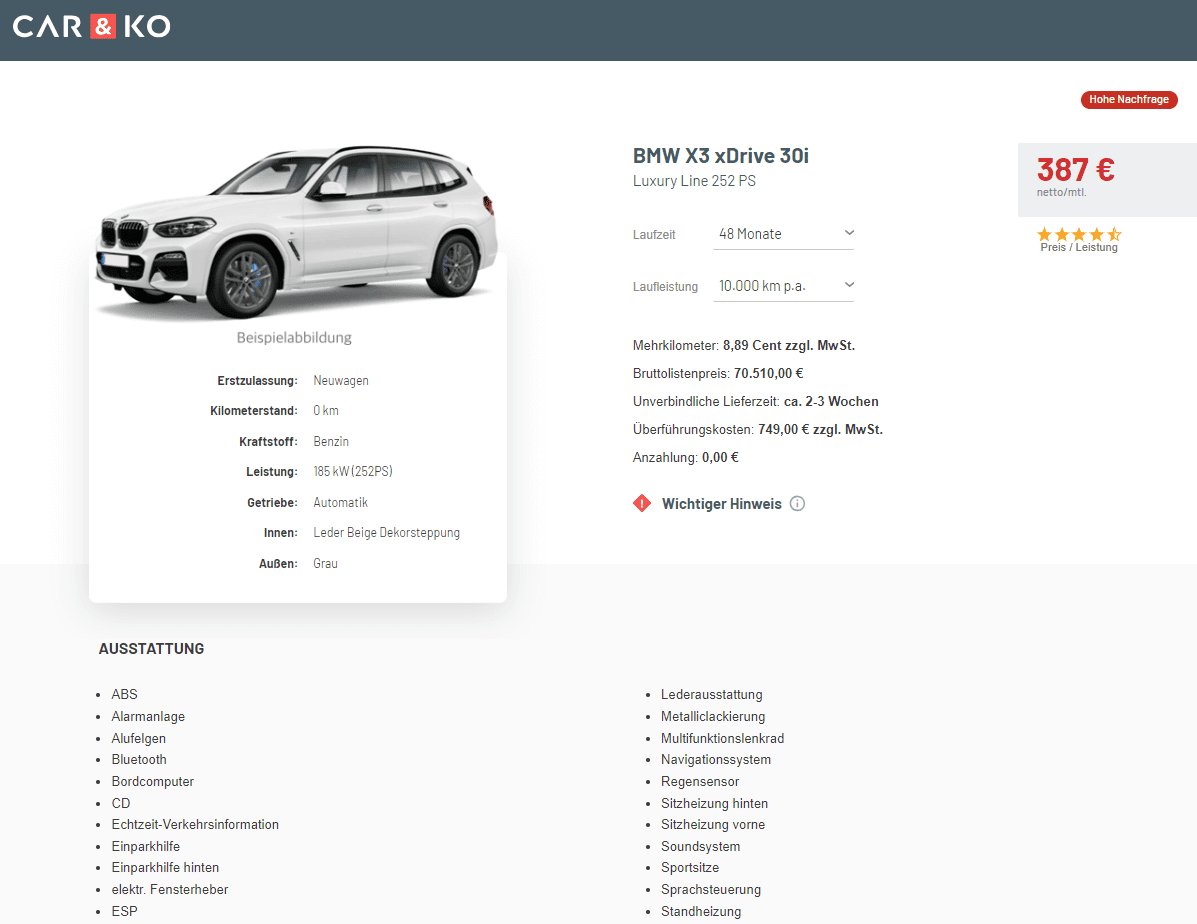The image size is (1197, 924).
Task: Click the BMW X3 xDrive 30i heading
Action: (721, 156)
